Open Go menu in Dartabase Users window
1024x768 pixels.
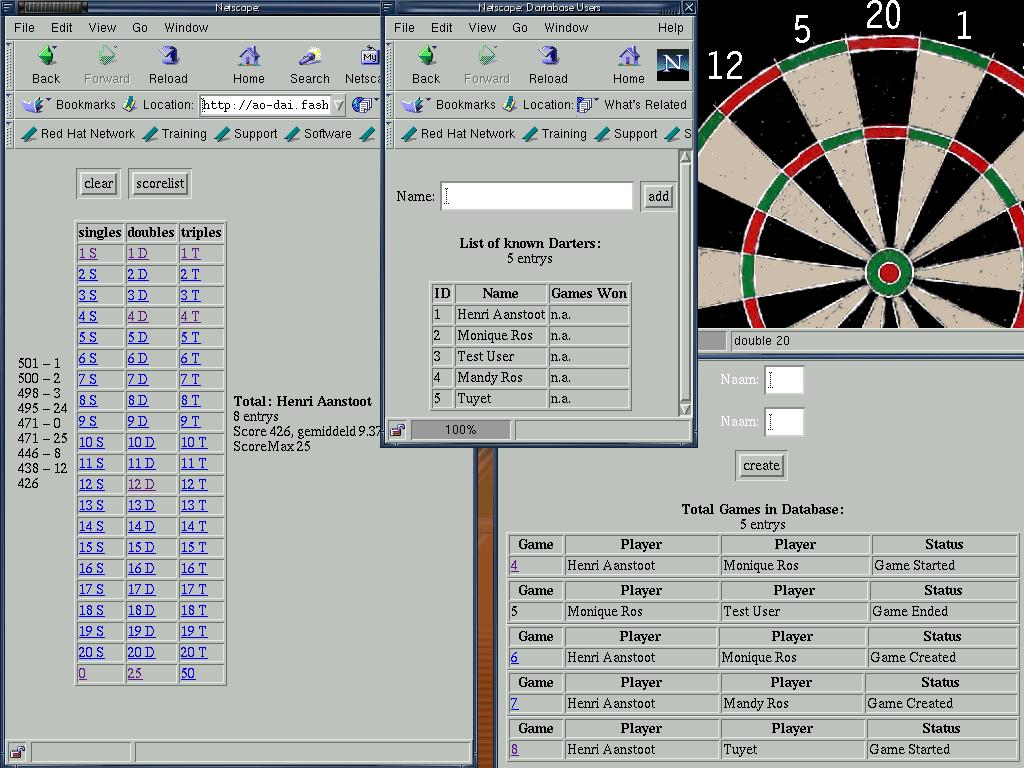click(x=520, y=27)
